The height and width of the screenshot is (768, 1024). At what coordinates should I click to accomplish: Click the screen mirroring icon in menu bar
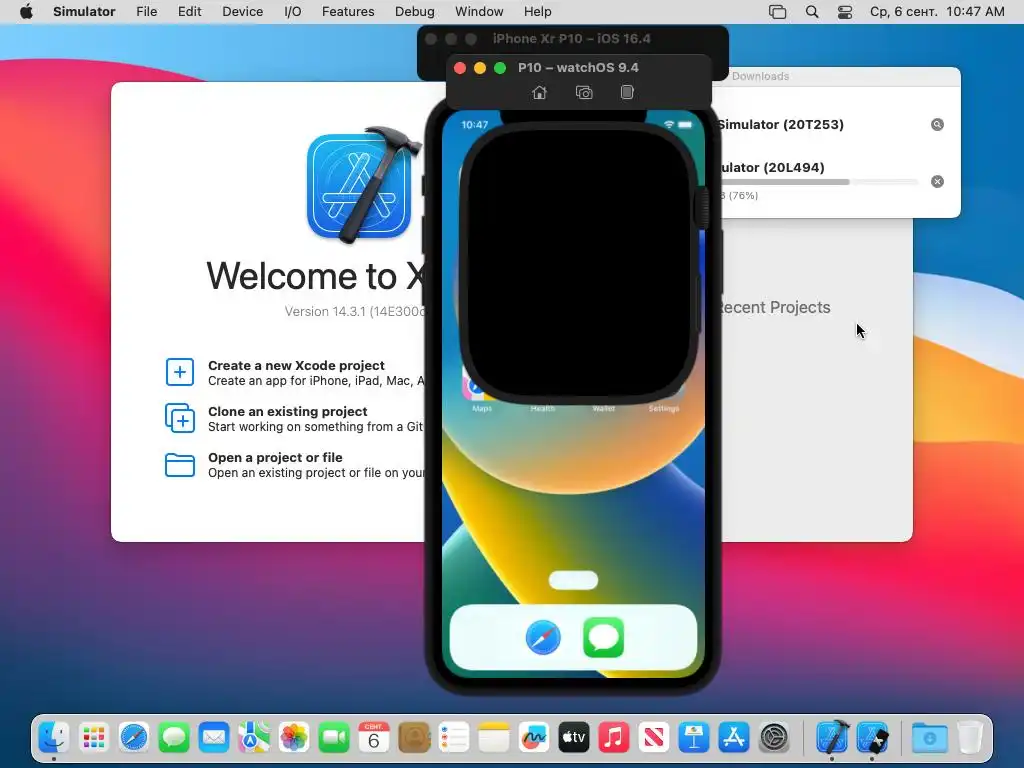point(777,12)
